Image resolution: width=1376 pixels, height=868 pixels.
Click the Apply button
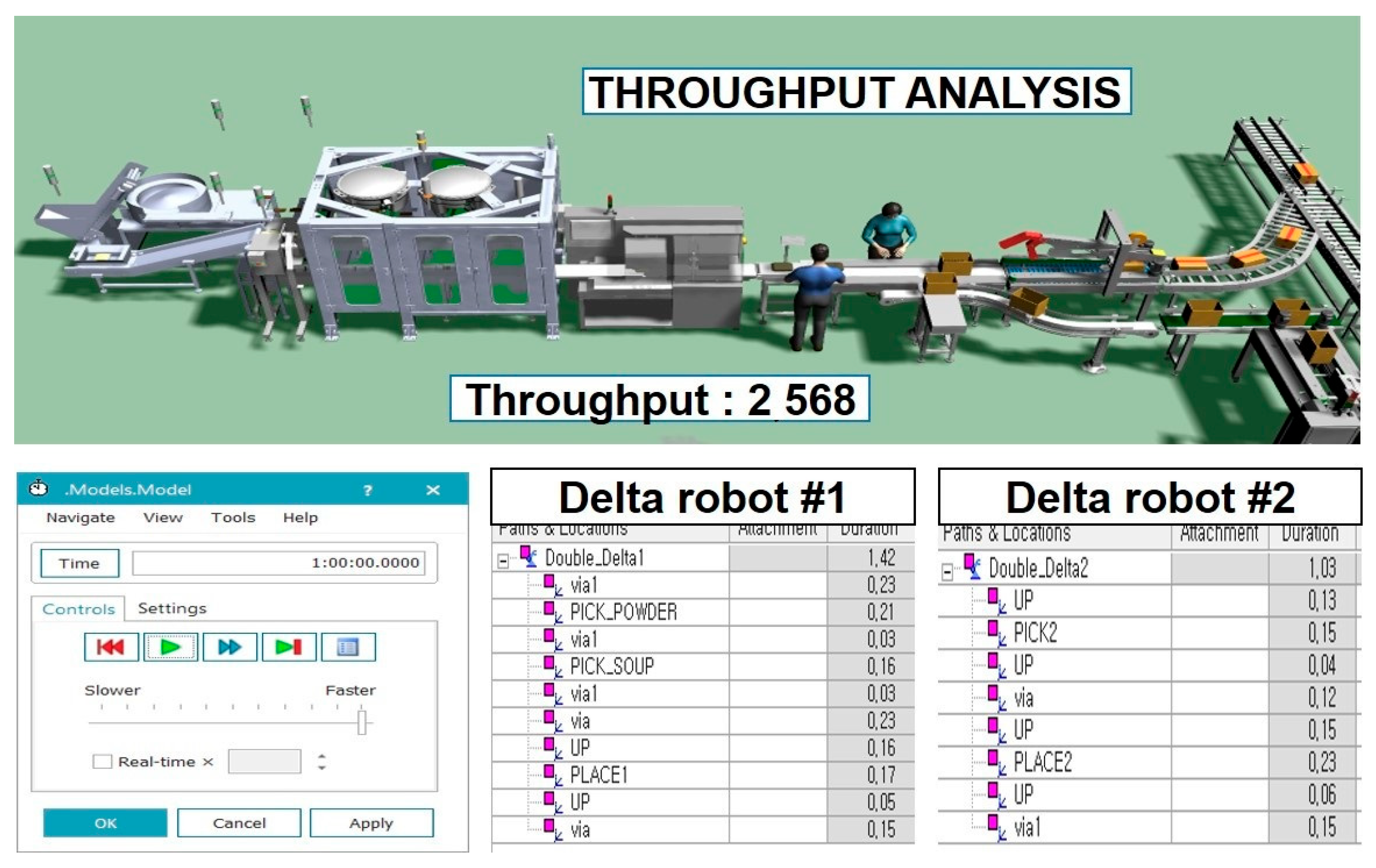[371, 823]
